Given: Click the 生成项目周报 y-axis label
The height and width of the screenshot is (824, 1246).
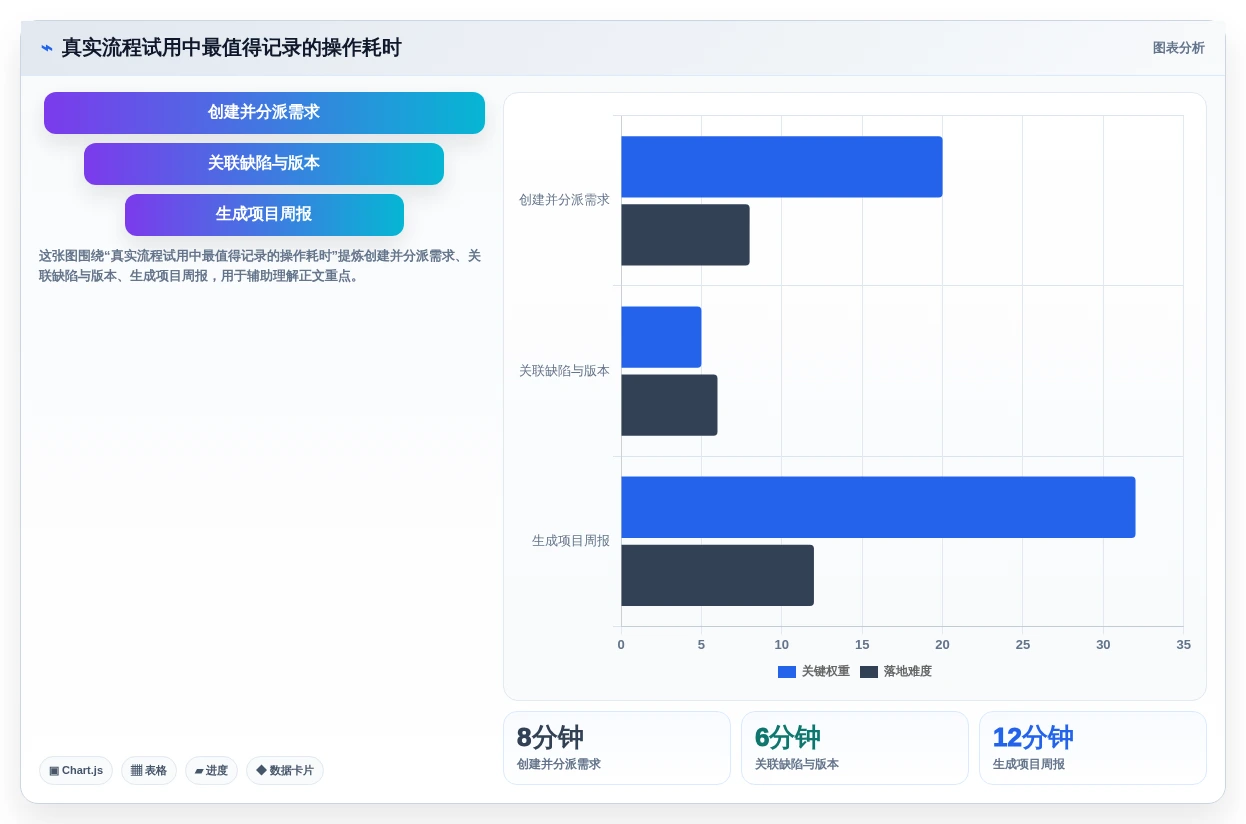Looking at the screenshot, I should coord(571,541).
